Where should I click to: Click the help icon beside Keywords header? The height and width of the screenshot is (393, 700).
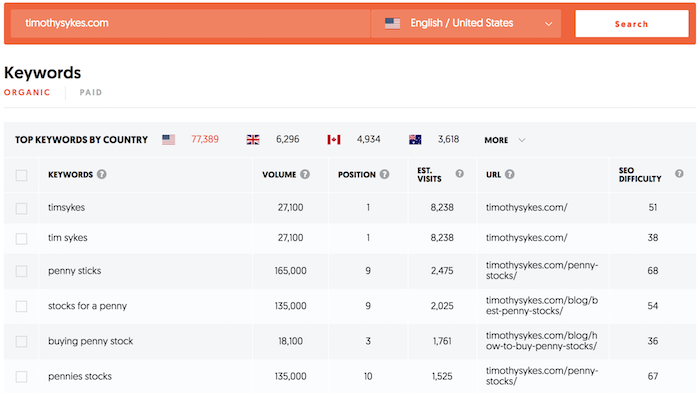coord(102,174)
